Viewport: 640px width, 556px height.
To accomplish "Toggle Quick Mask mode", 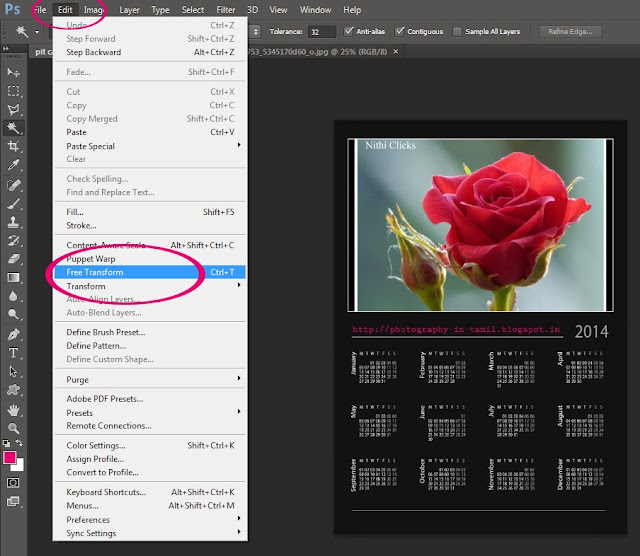I will [13, 483].
